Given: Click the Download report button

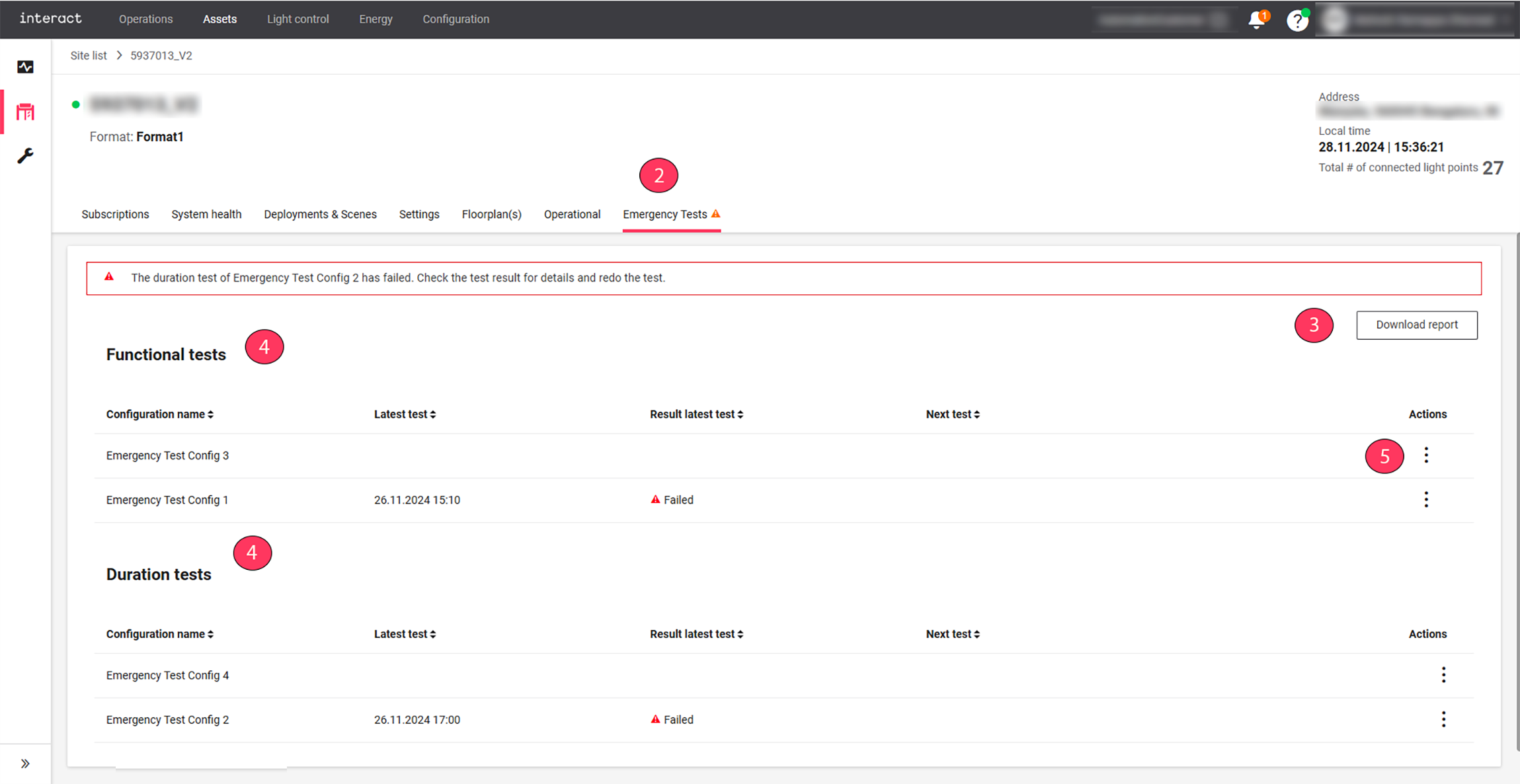Looking at the screenshot, I should 1416,325.
